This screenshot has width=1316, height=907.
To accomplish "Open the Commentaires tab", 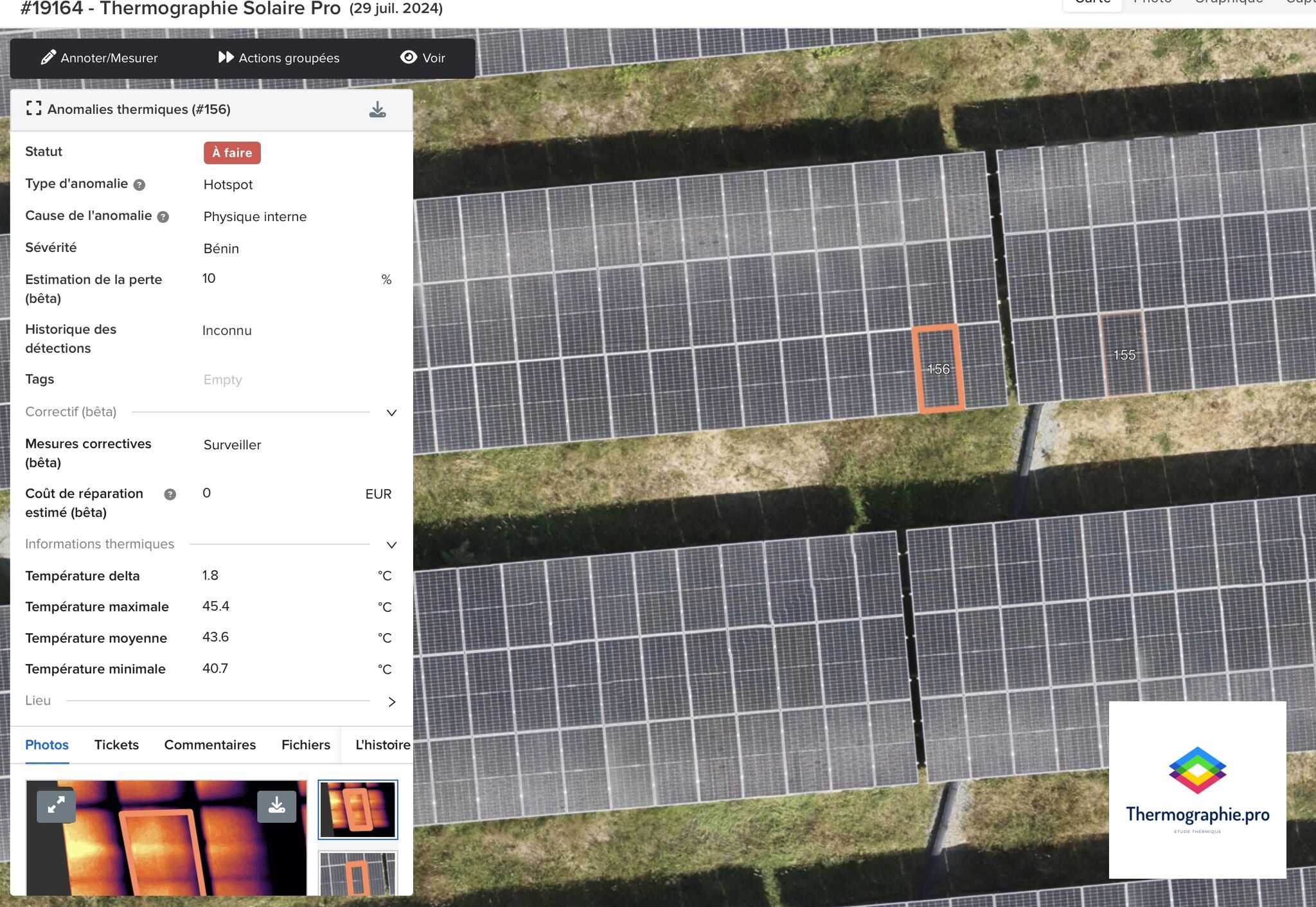I will (x=209, y=745).
